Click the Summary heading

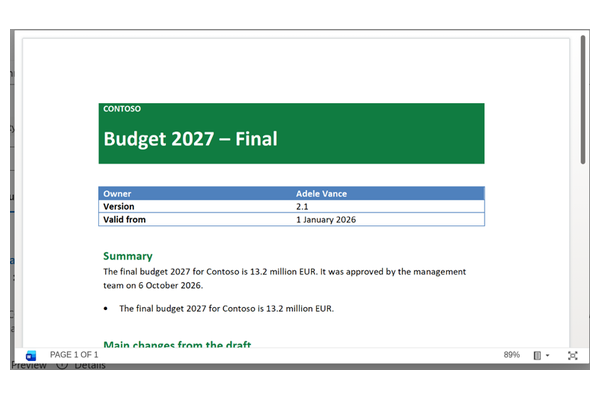tap(128, 256)
